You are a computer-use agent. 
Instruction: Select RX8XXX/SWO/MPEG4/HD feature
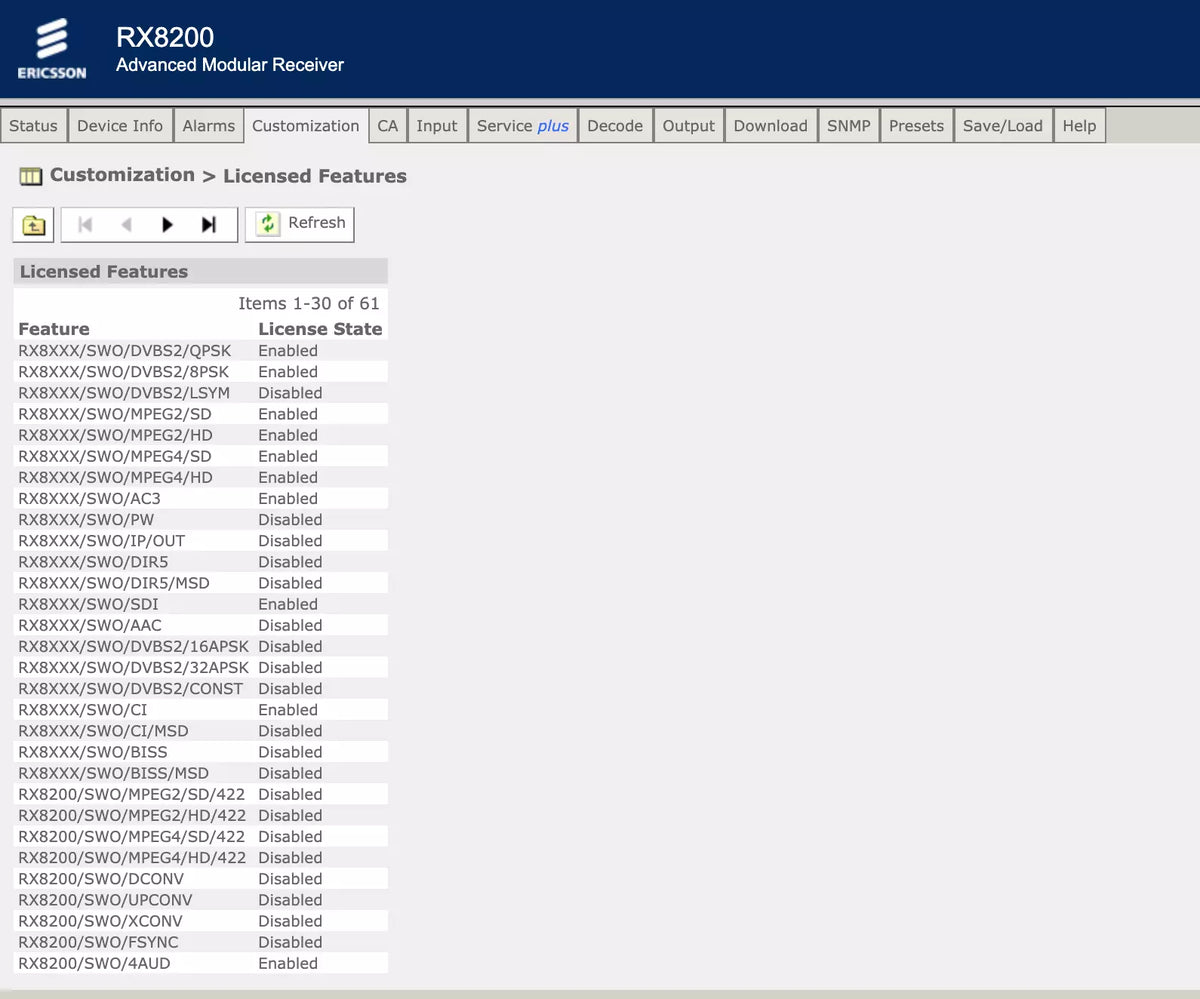pyautogui.click(x=116, y=477)
